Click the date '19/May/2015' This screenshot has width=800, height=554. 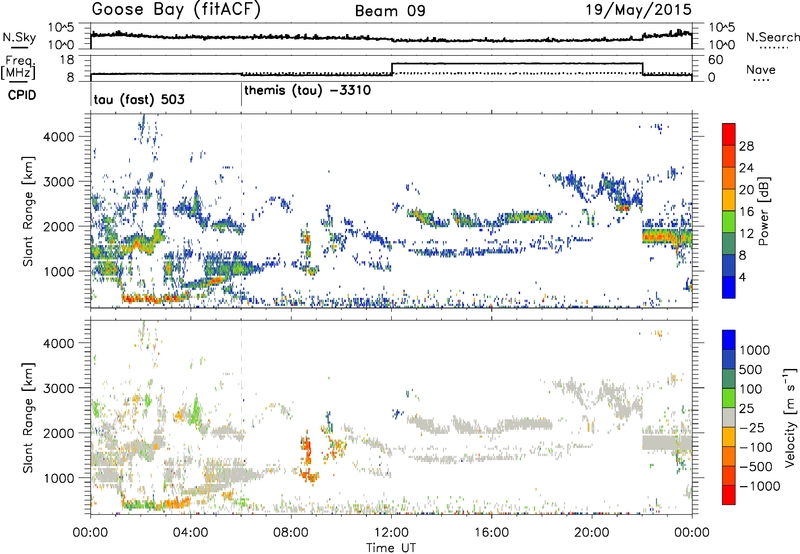[x=638, y=10]
